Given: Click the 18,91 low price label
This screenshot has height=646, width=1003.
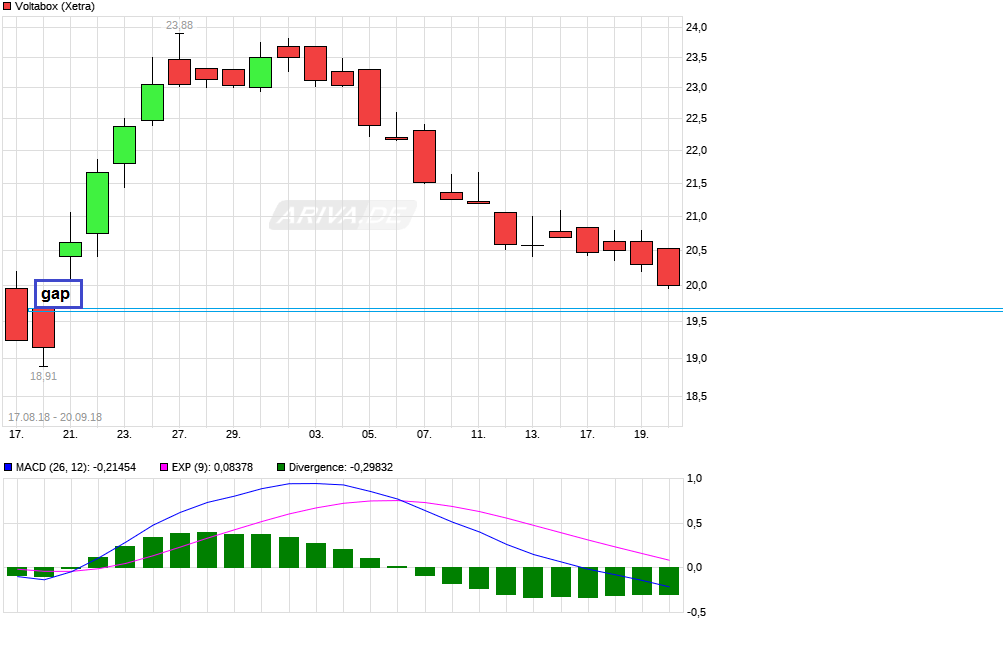Looking at the screenshot, I should pyautogui.click(x=43, y=376).
